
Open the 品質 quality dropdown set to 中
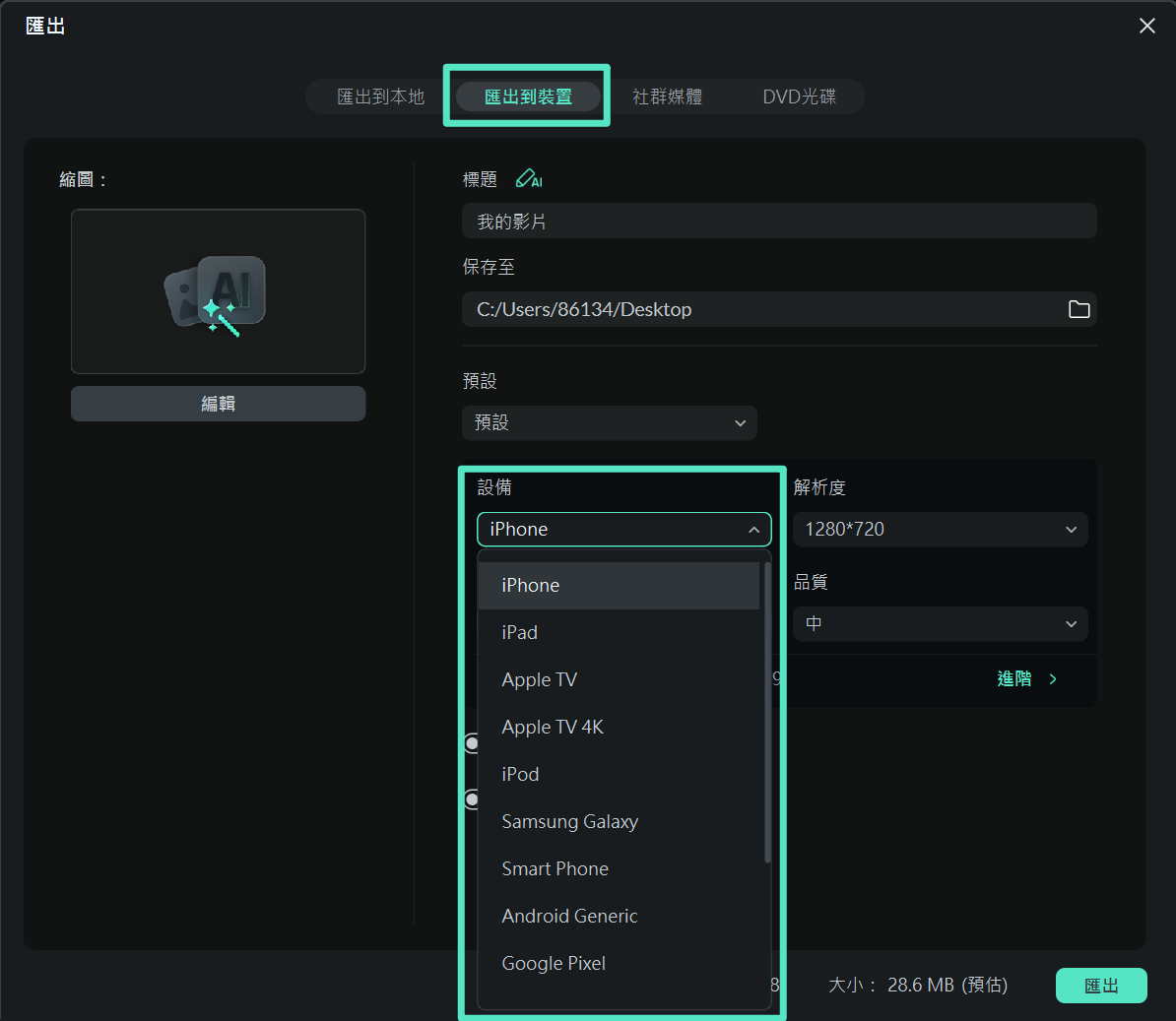(940, 623)
